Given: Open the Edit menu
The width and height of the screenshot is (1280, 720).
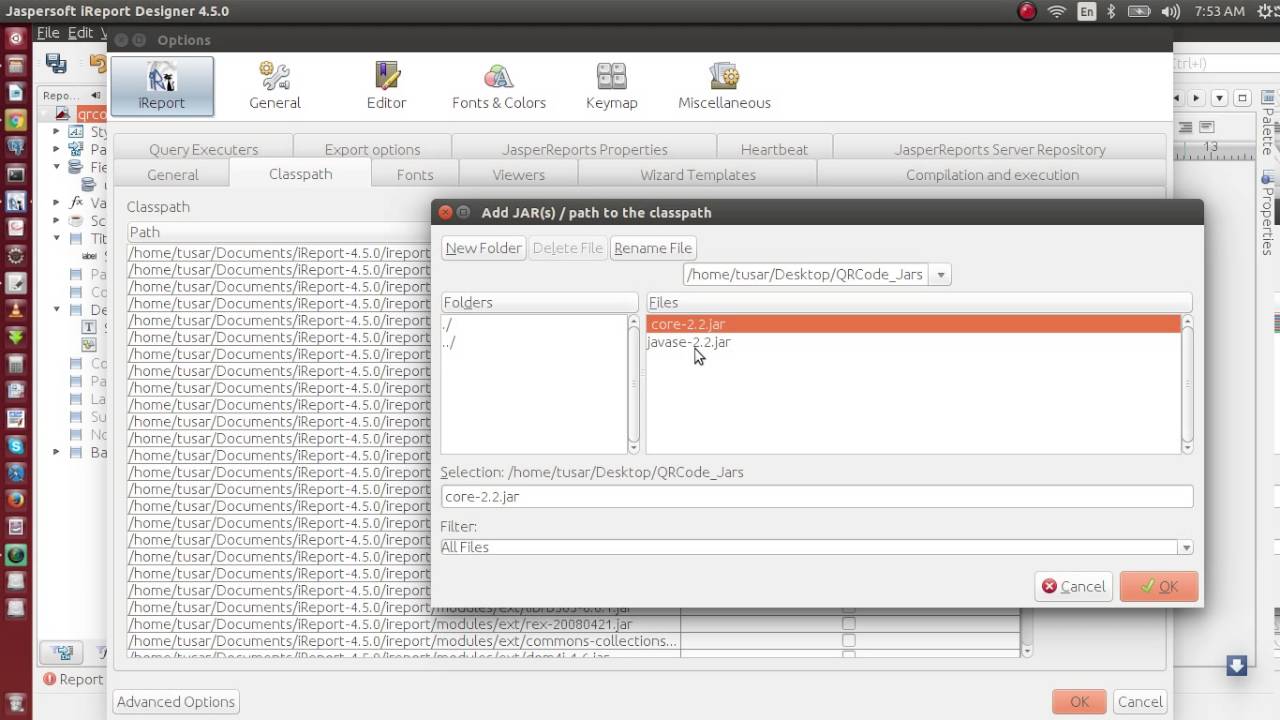Looking at the screenshot, I should click(81, 33).
